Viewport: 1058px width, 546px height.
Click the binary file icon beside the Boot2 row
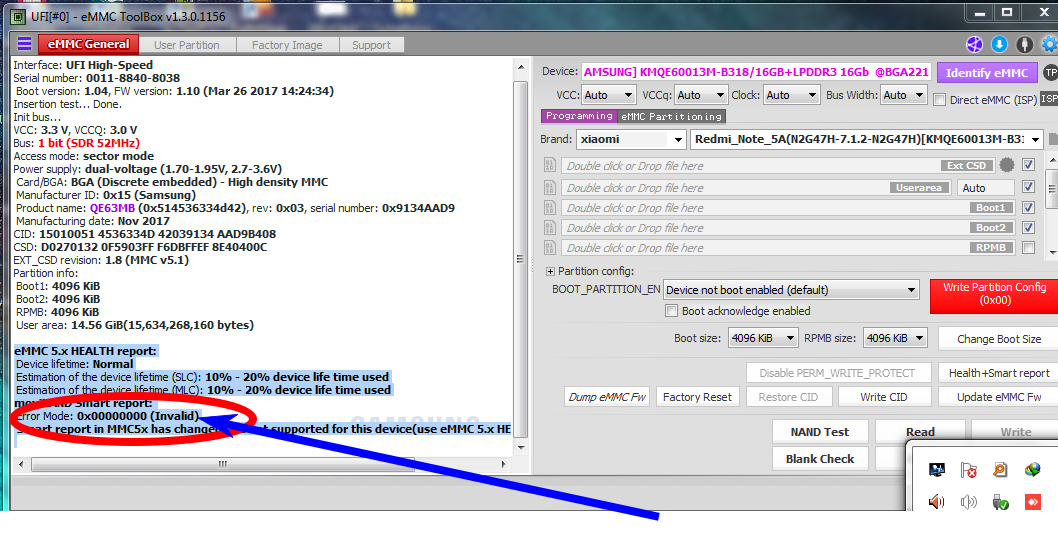point(550,227)
